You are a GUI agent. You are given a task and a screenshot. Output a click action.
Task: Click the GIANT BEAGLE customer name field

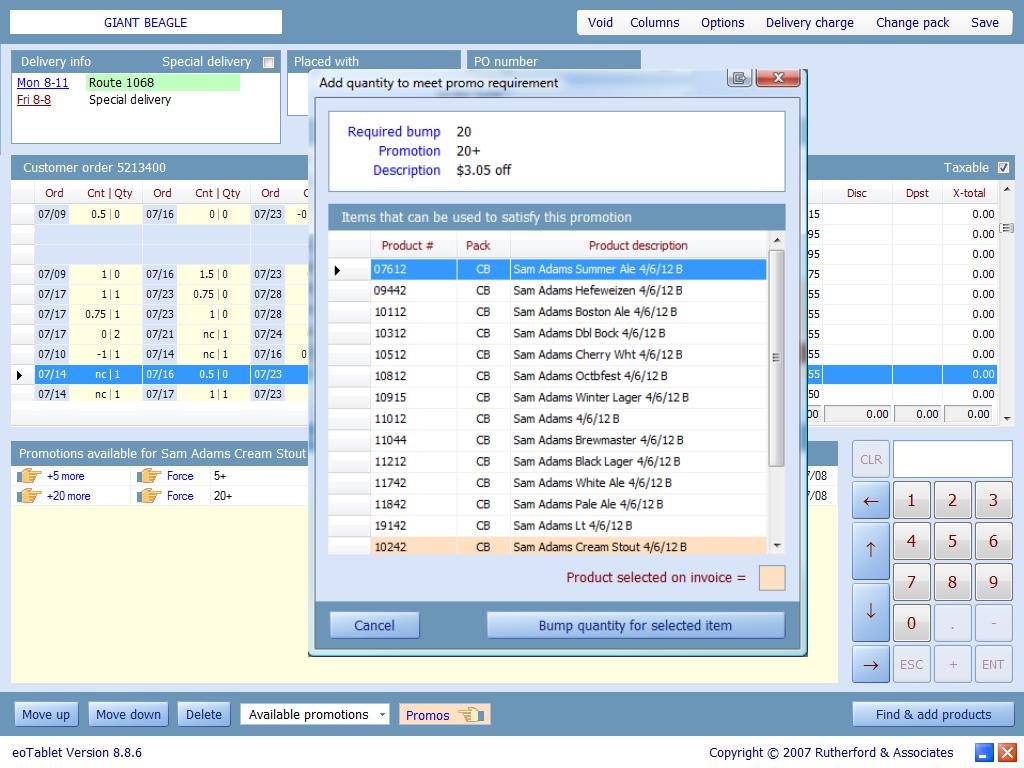point(146,22)
